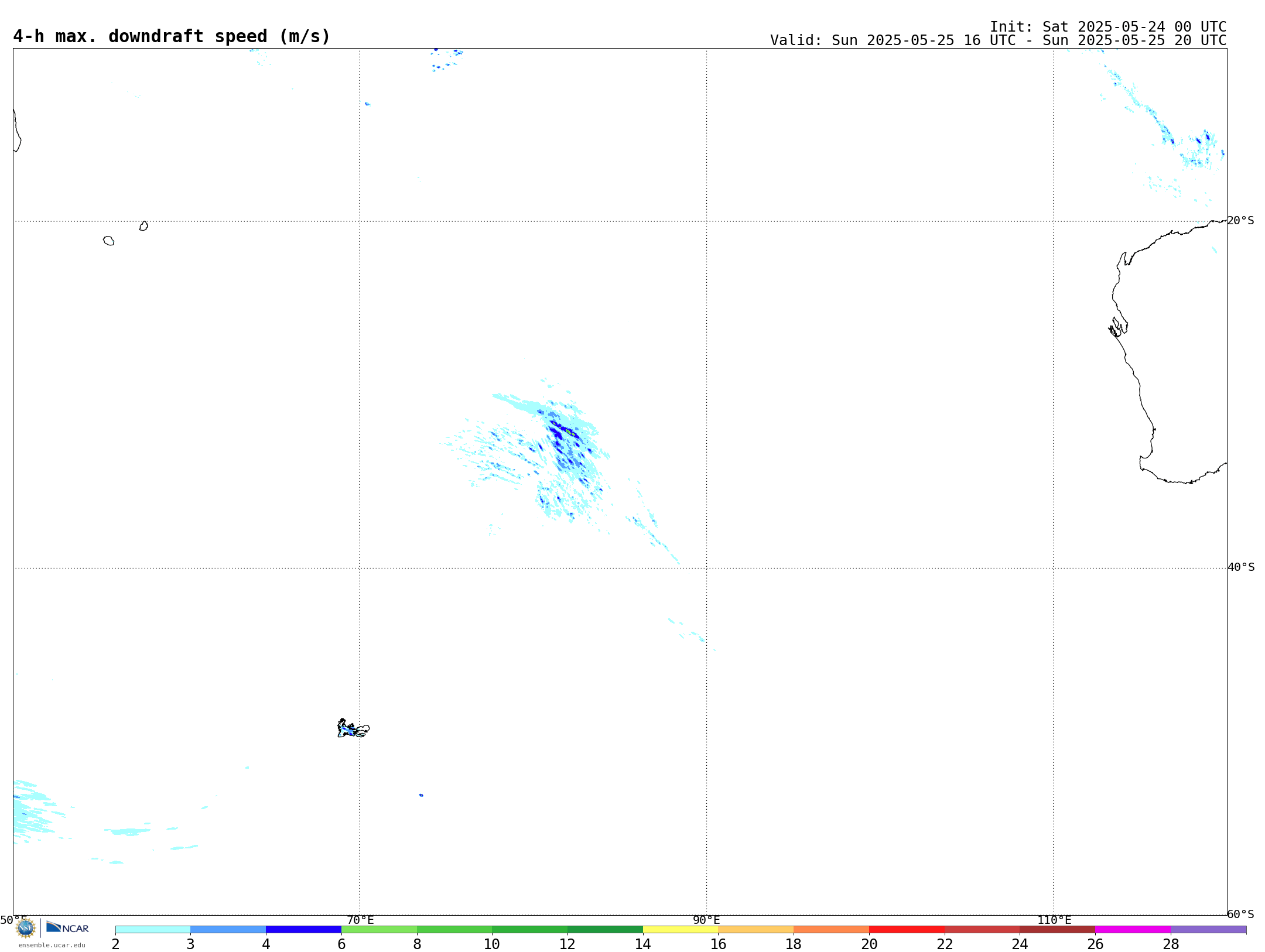Click the plot title '4-h max. downdraft speed (m/s)'
This screenshot has height=952, width=1265.
172,36
